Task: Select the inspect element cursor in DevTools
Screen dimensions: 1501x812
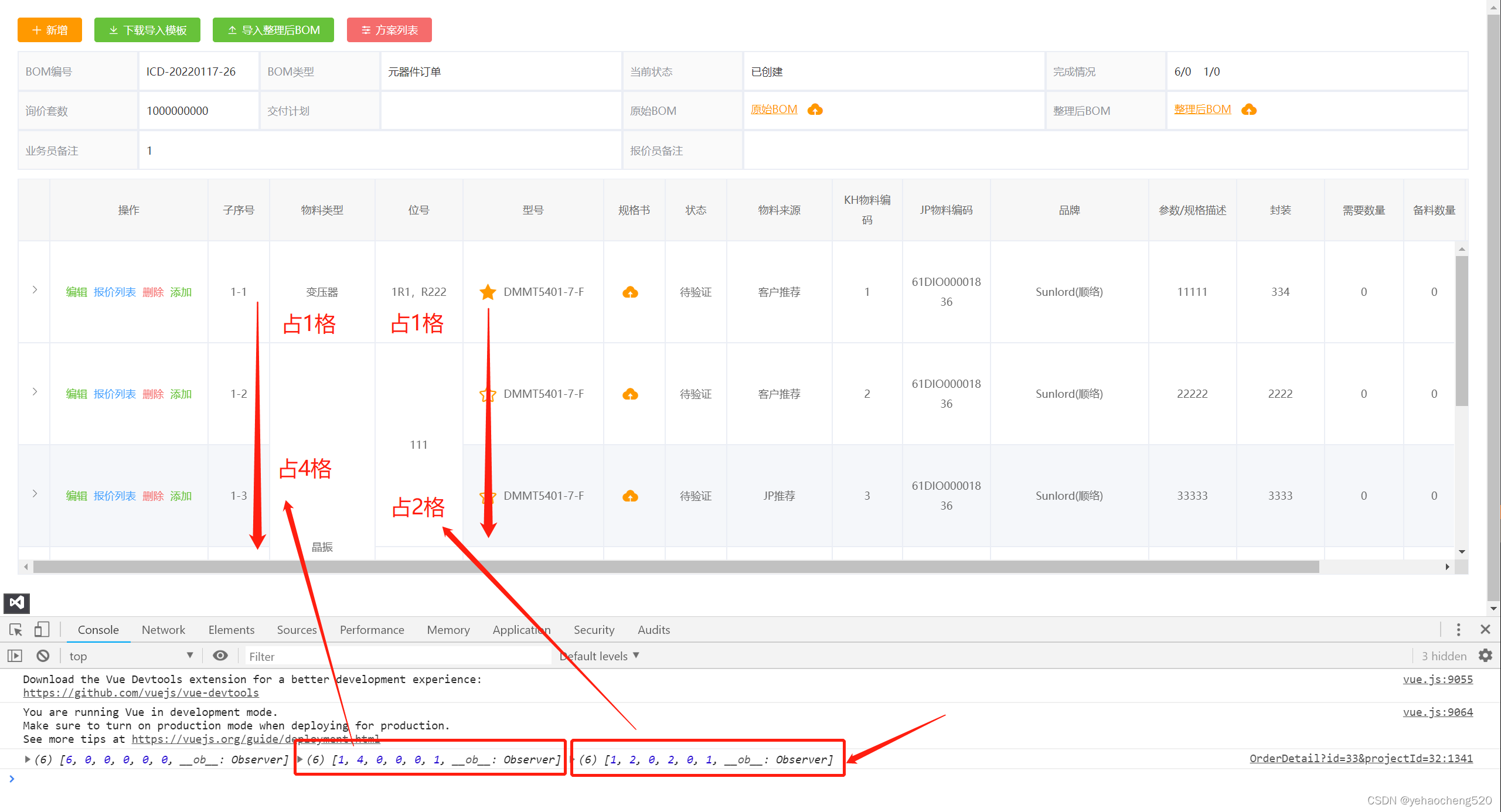Action: [15, 629]
